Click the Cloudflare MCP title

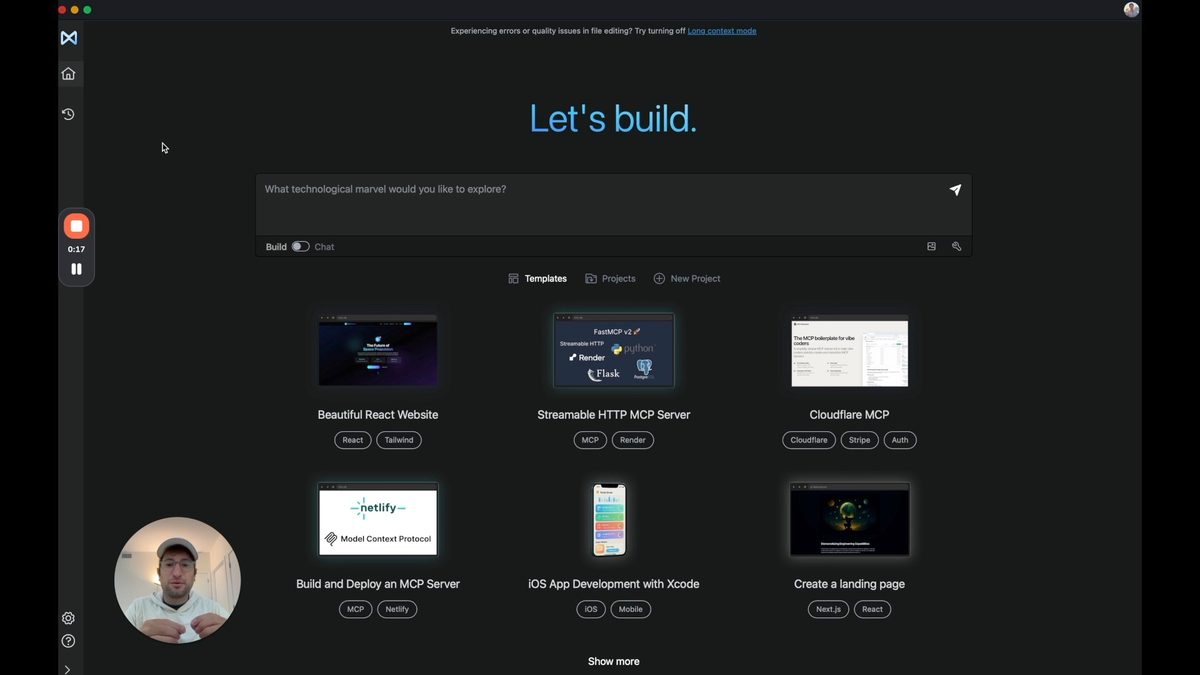(x=850, y=415)
